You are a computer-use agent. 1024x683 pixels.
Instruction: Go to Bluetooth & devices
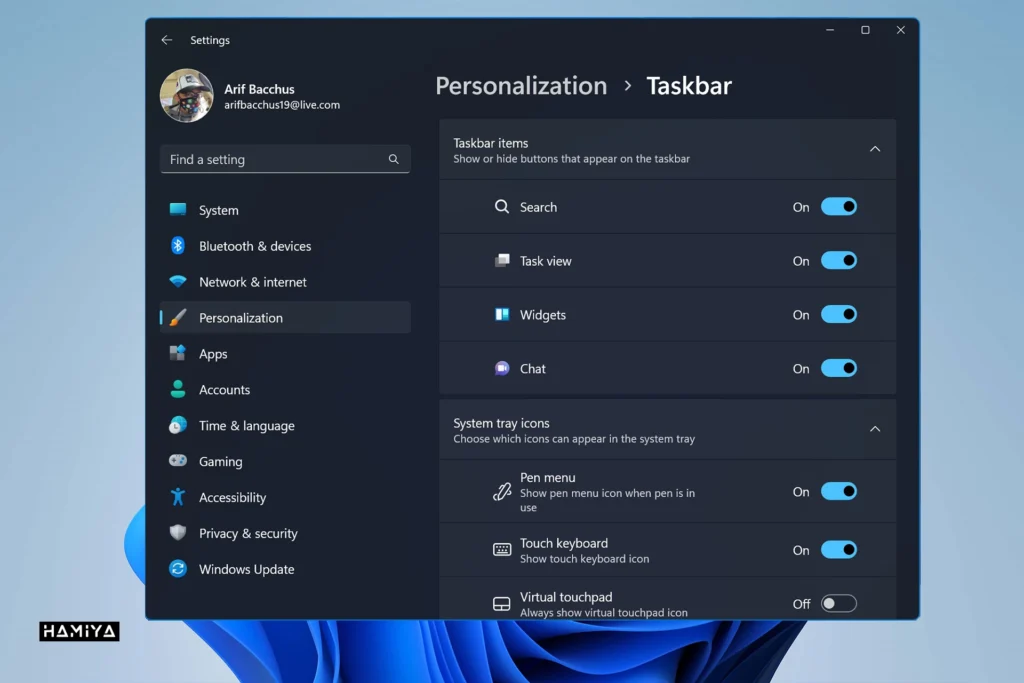tap(285, 246)
